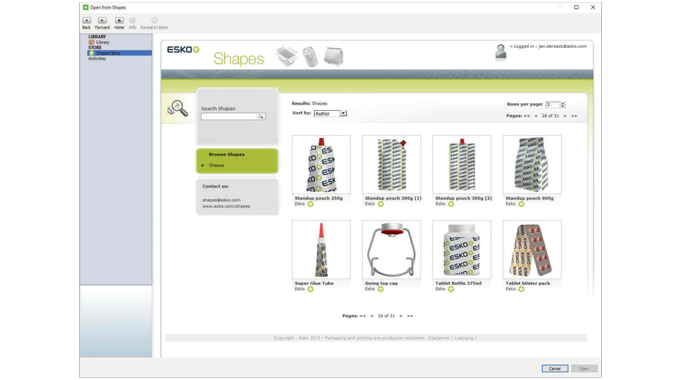The height and width of the screenshot is (380, 680).
Task: Open Standup pouch 300g (1) thumbnail
Action: (x=392, y=164)
